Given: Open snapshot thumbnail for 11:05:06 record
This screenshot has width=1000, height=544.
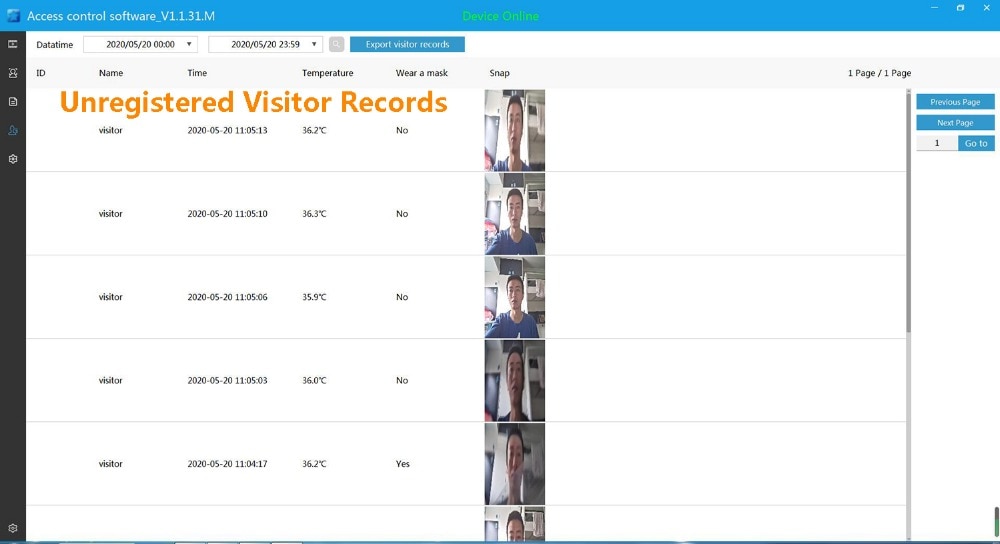Looking at the screenshot, I should (515, 297).
